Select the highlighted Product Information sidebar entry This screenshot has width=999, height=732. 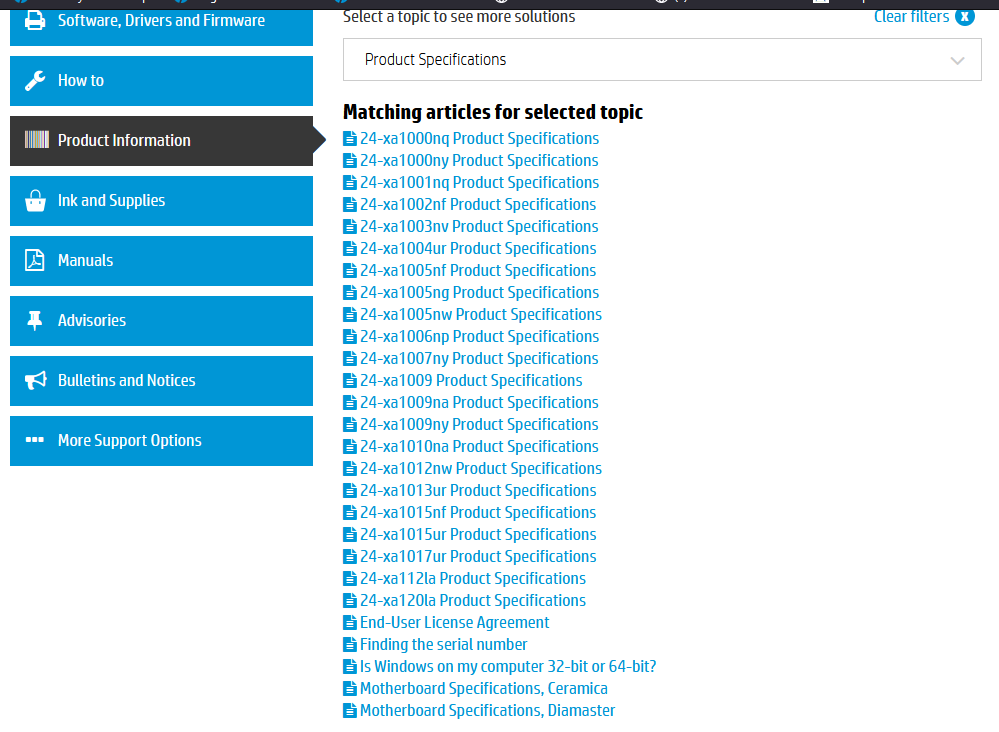point(160,141)
